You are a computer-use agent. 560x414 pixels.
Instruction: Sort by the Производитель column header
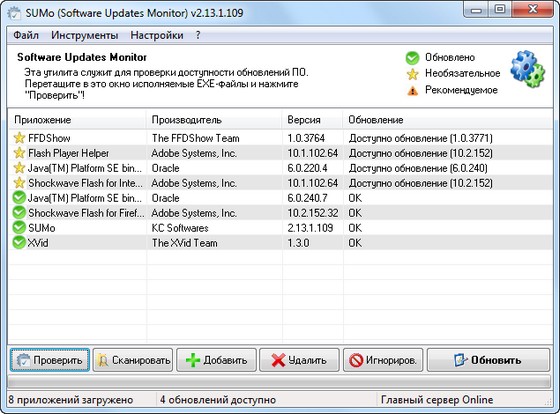coord(214,120)
